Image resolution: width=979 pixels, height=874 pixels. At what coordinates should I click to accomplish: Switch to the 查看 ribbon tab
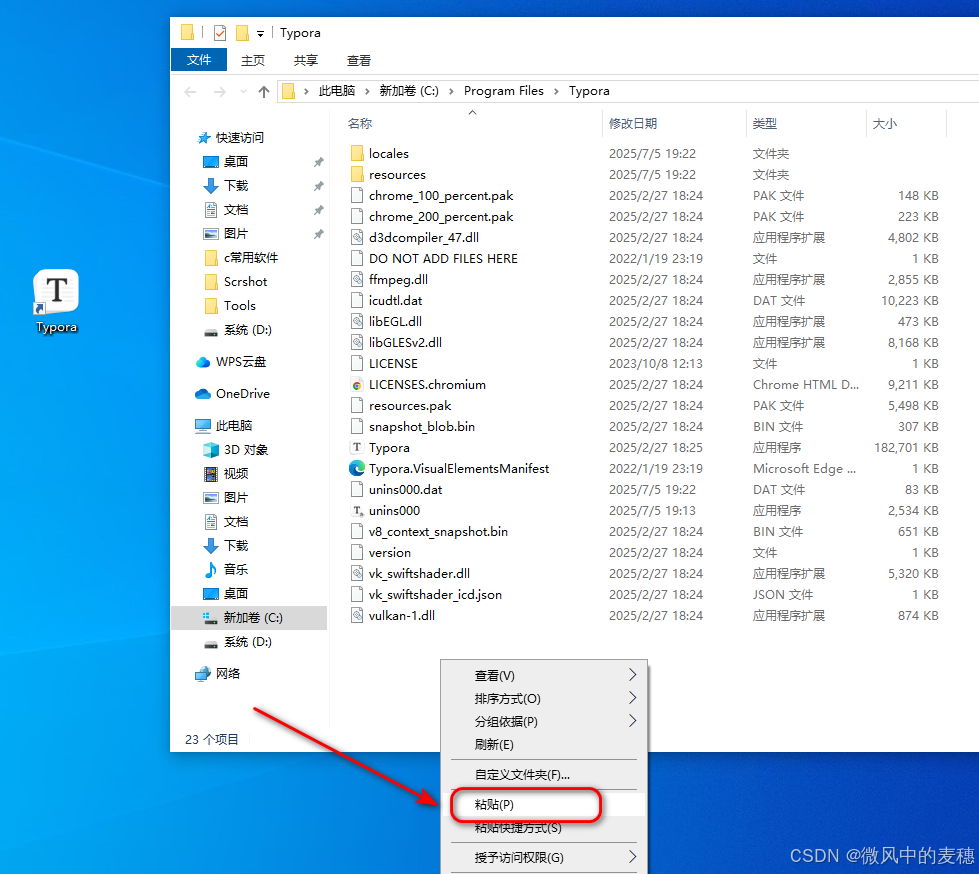click(x=359, y=61)
